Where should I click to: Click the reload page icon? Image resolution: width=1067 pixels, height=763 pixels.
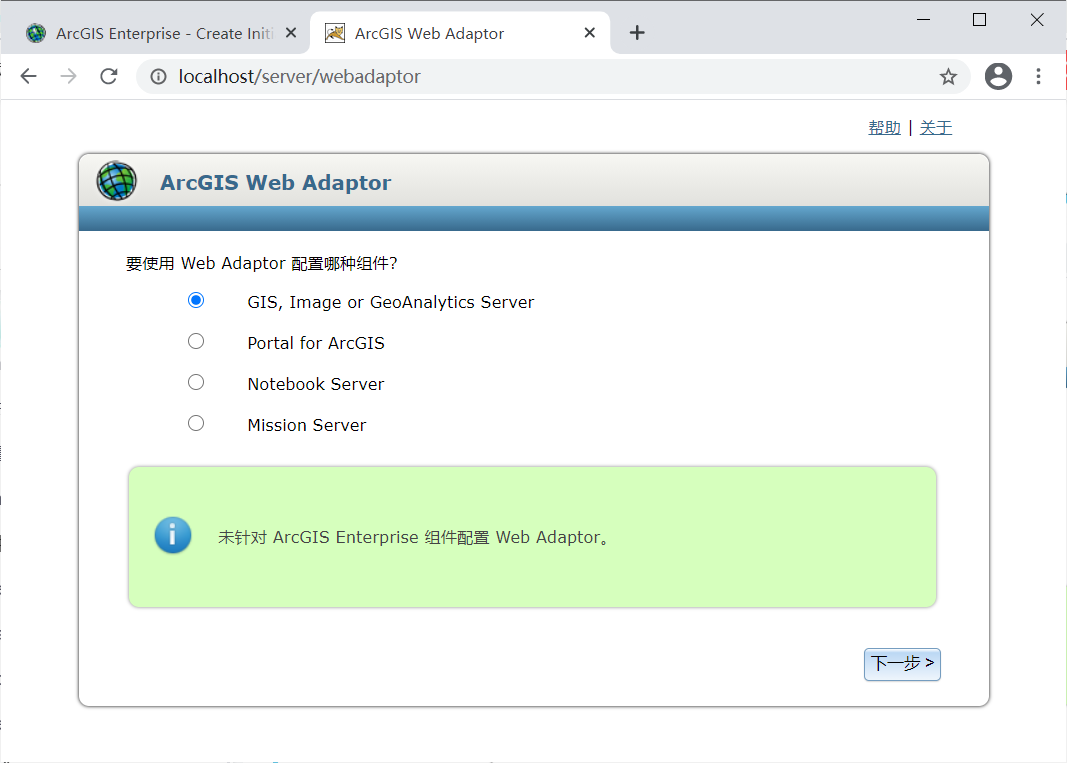click(109, 76)
